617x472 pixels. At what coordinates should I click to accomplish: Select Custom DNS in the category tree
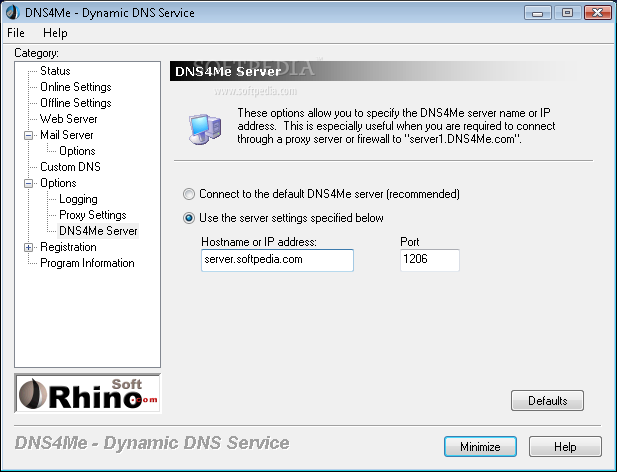70,167
